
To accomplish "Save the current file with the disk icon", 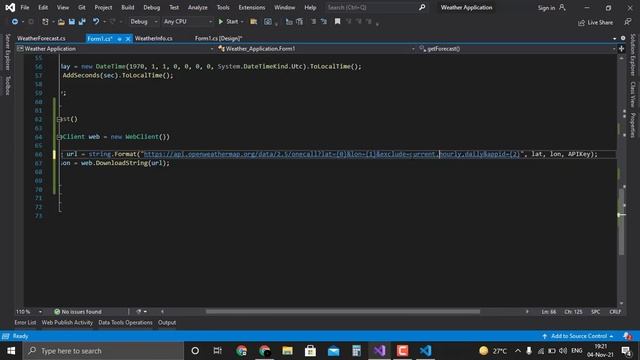I will pyautogui.click(x=72, y=22).
